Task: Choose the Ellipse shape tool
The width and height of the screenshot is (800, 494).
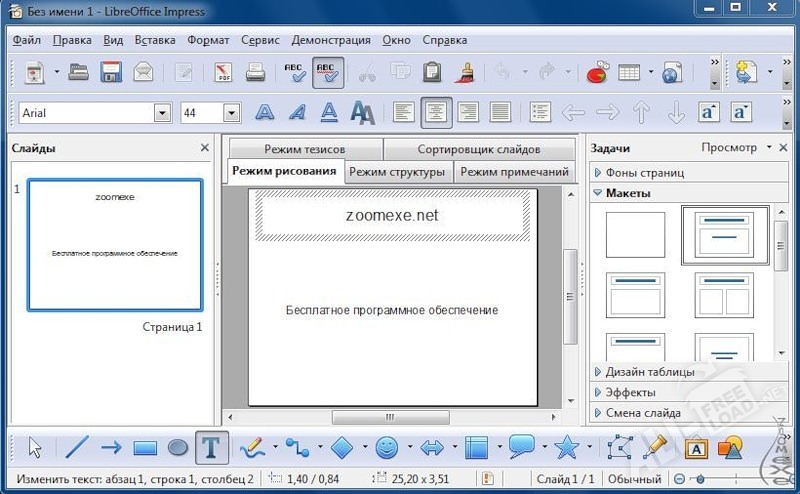Action: [x=178, y=448]
